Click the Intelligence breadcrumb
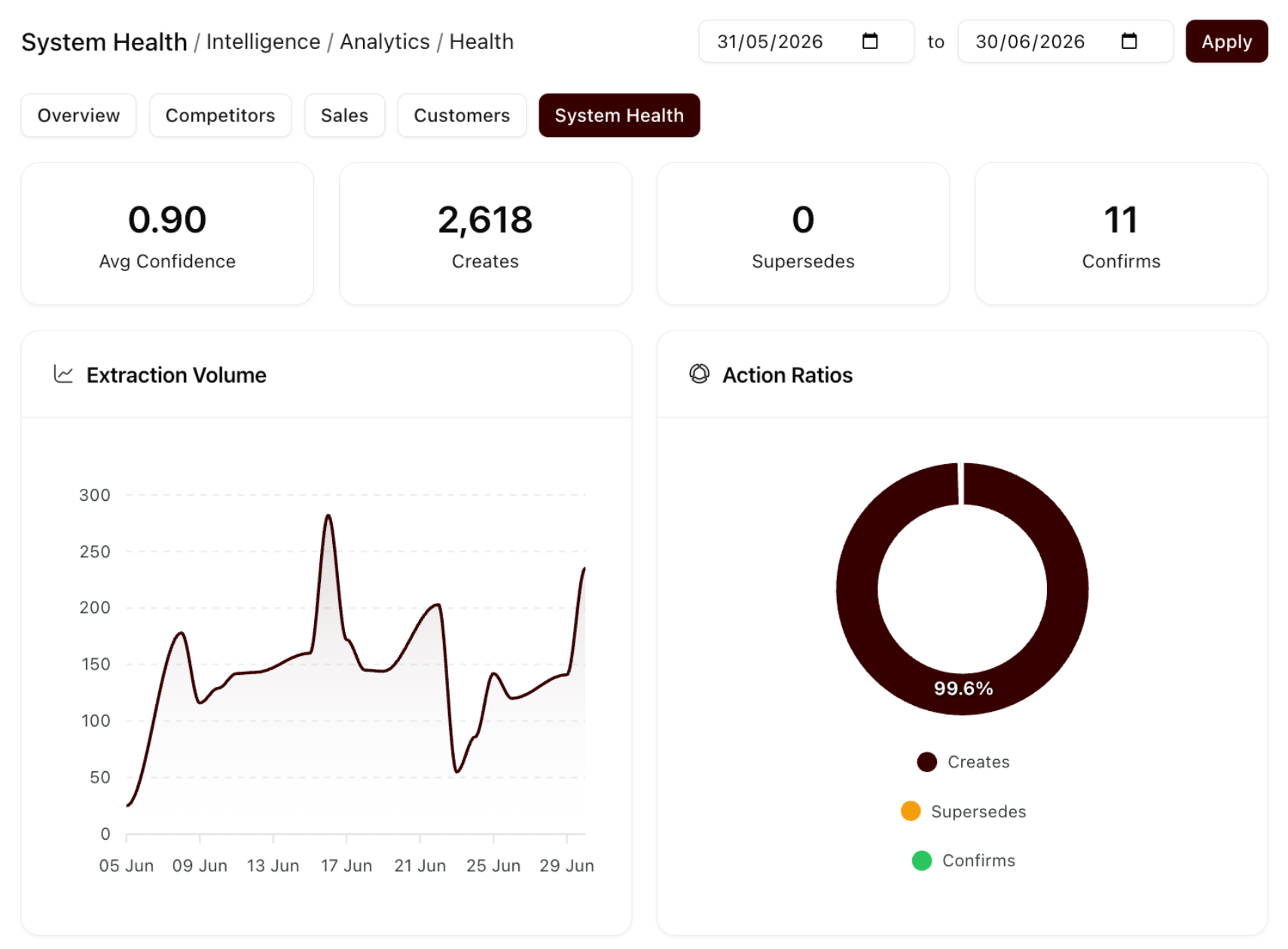1288x949 pixels. (263, 41)
